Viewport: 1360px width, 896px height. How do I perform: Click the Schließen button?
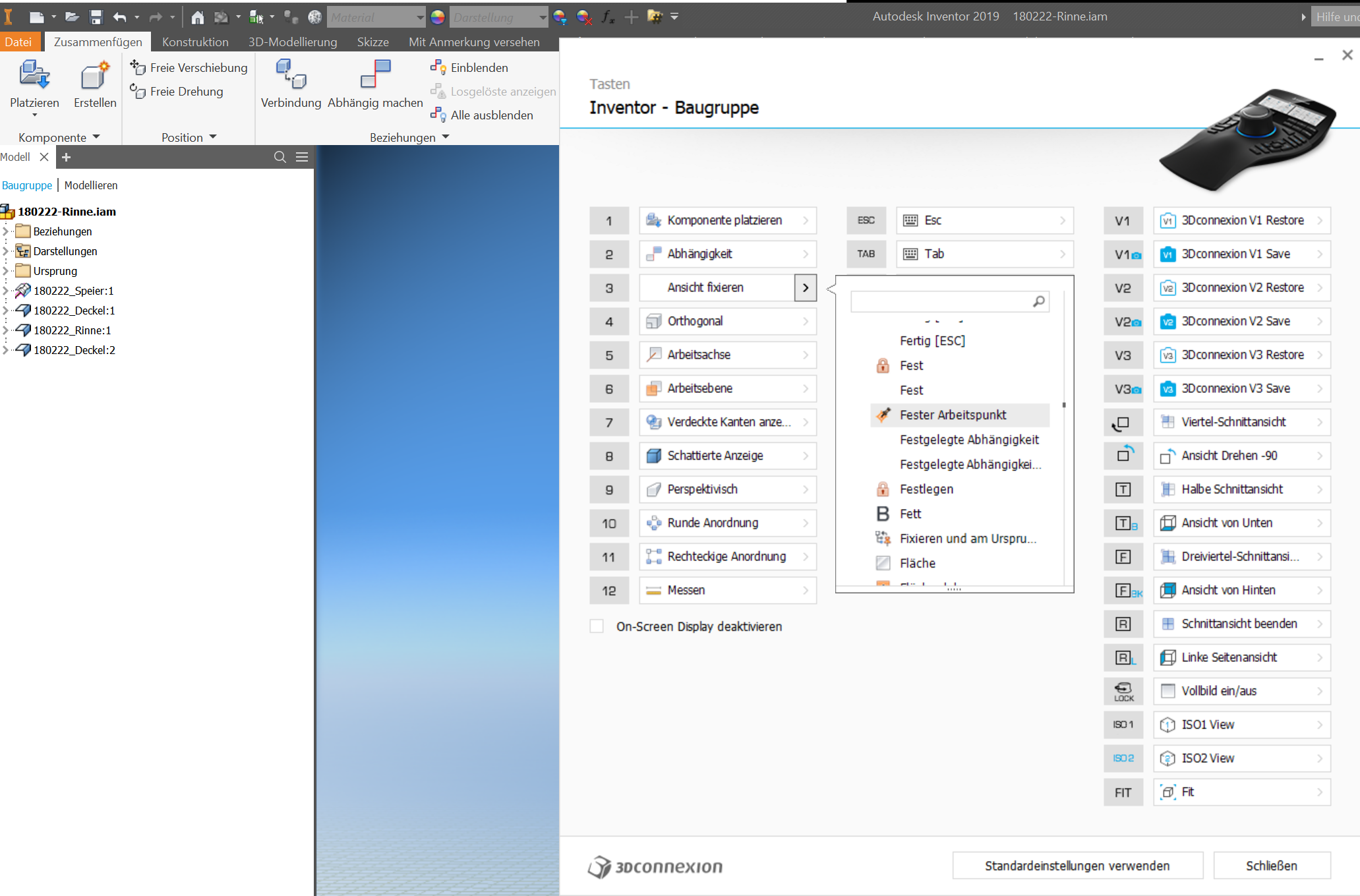pyautogui.click(x=1272, y=866)
